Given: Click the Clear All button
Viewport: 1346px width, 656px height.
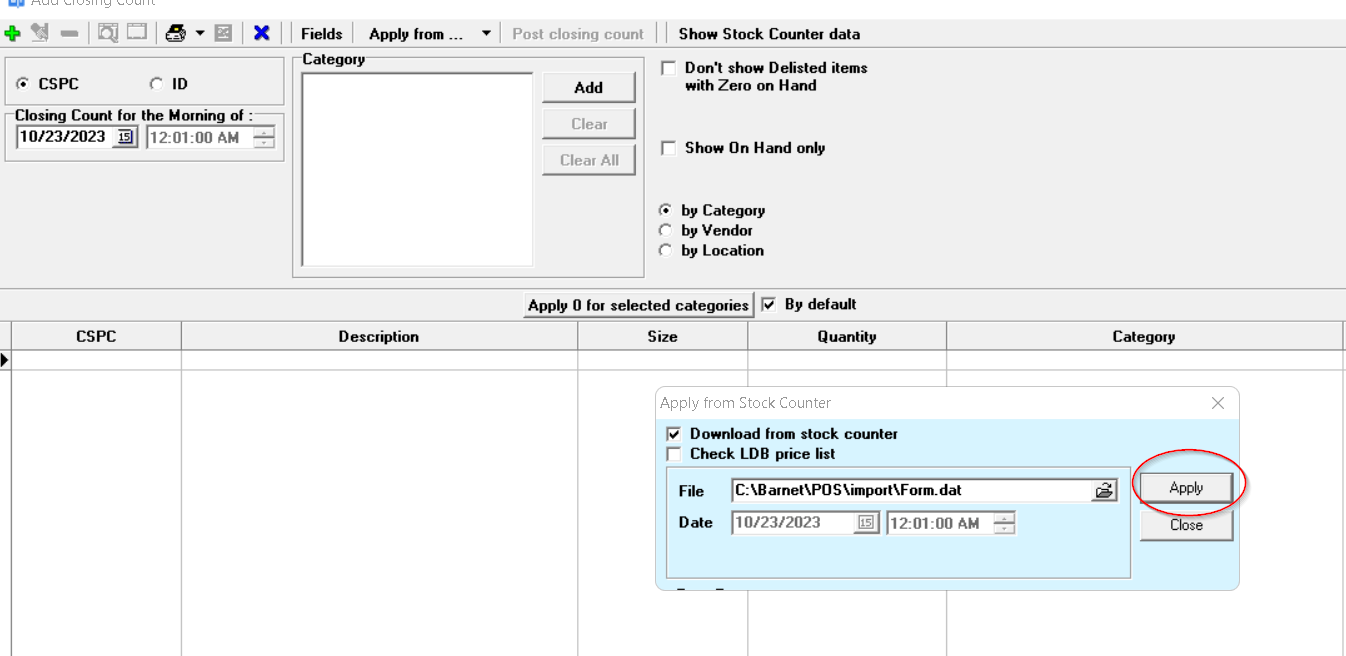Looking at the screenshot, I should click(589, 160).
